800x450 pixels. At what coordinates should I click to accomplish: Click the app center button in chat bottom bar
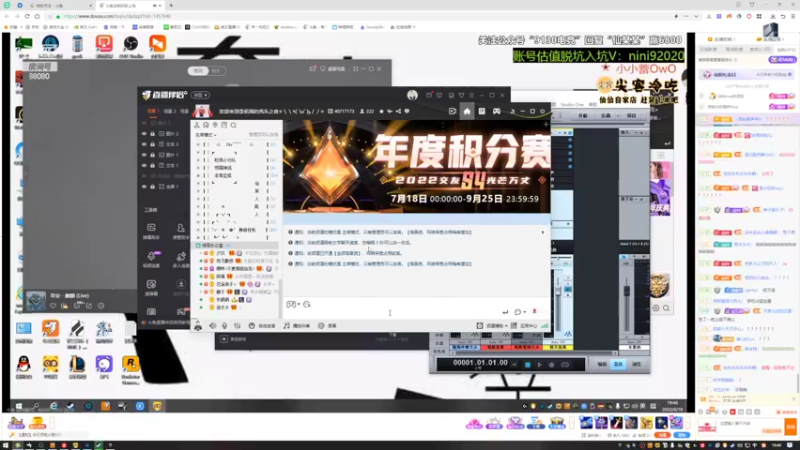coord(524,326)
